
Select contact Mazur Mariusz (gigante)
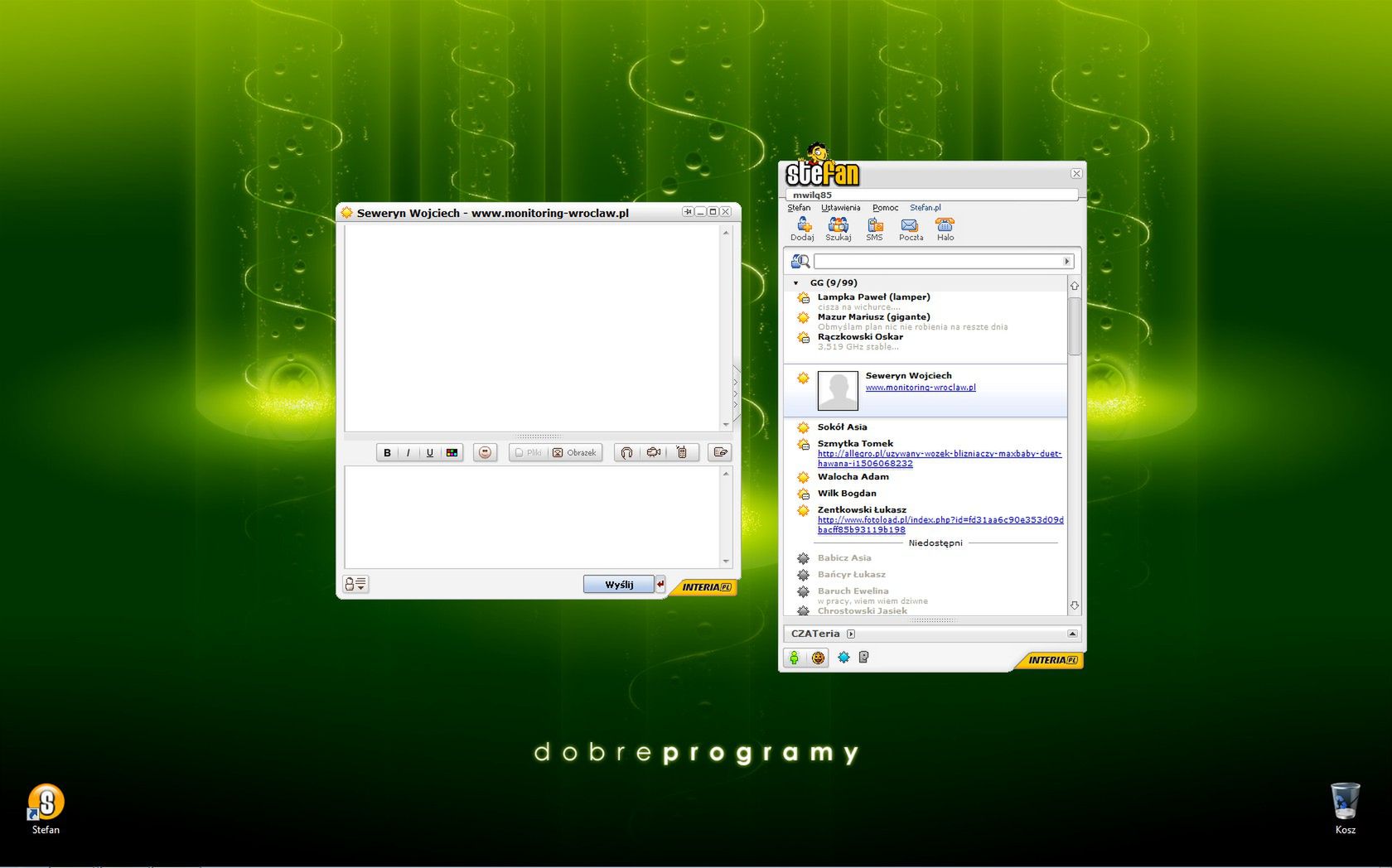coord(873,316)
